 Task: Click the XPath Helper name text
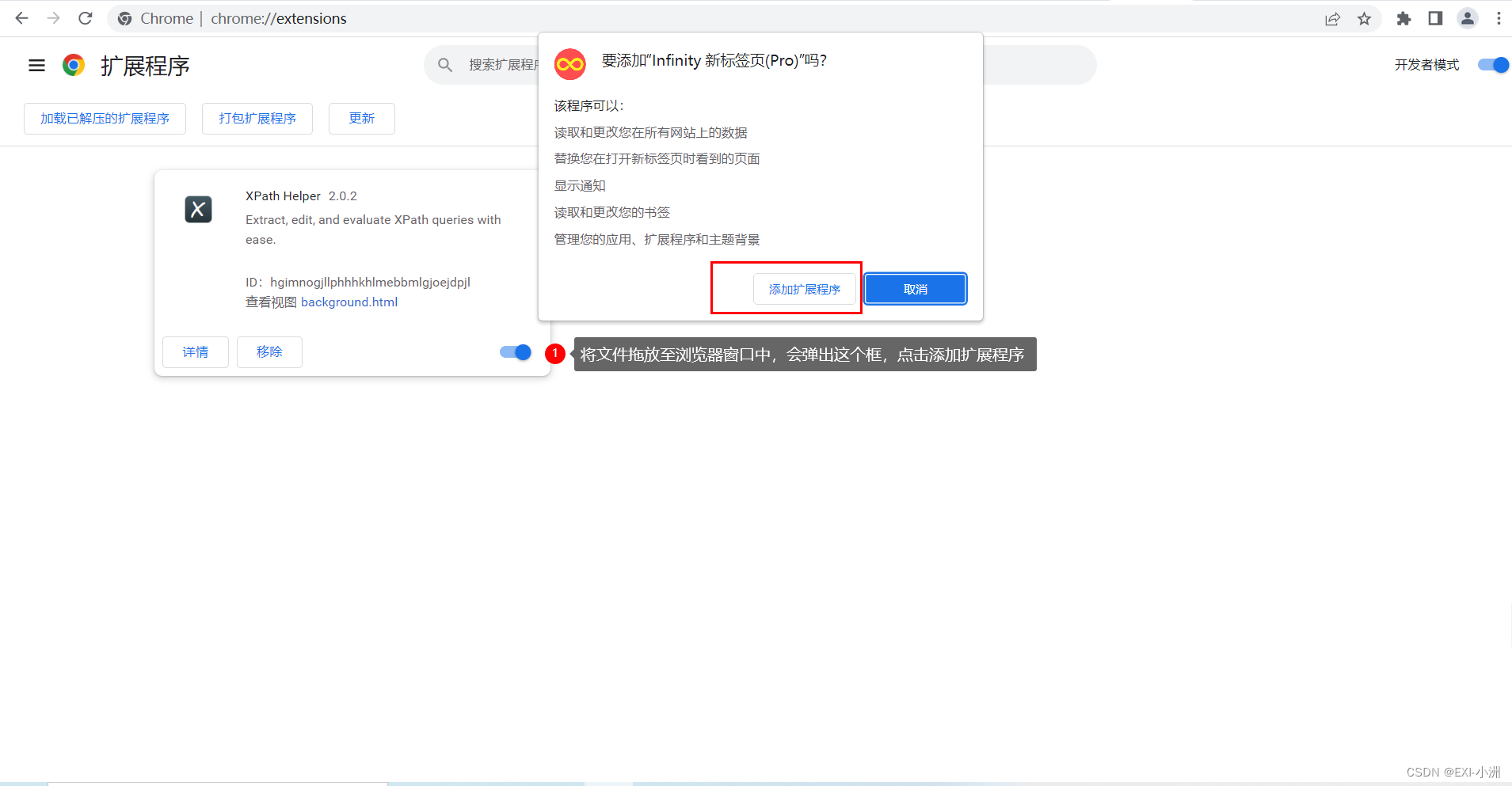point(283,196)
